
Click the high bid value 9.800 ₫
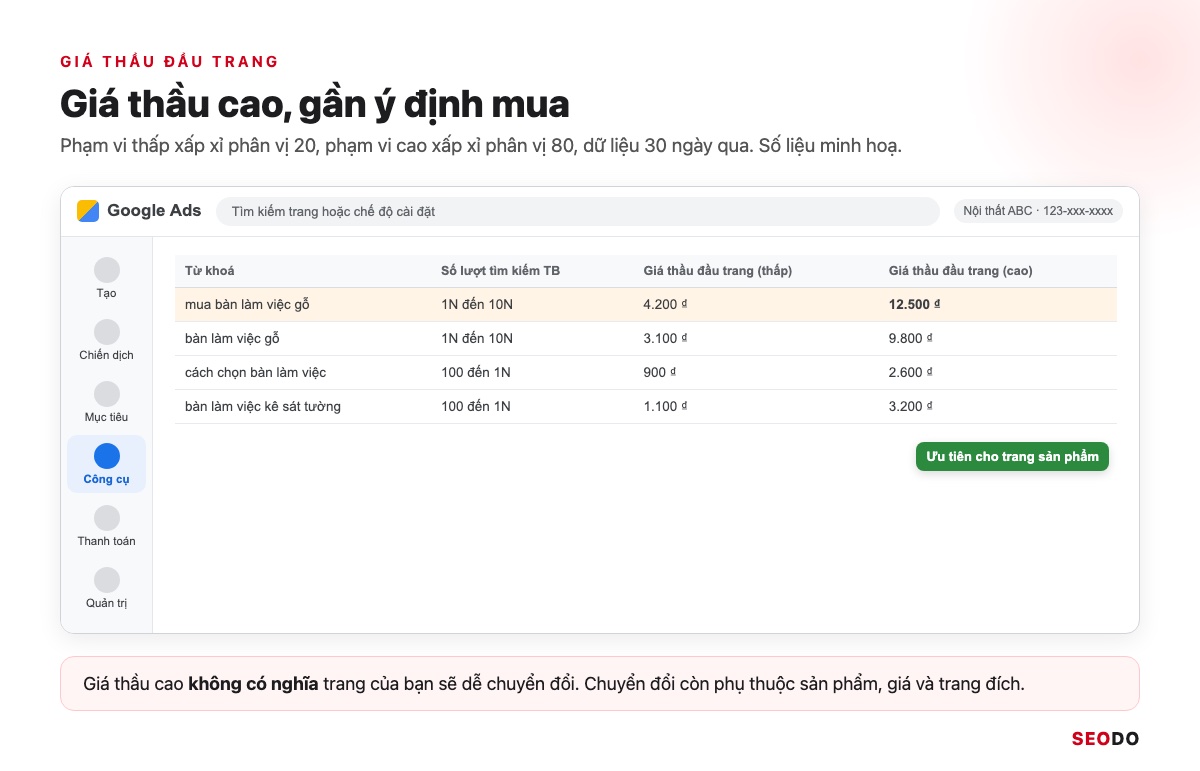[911, 338]
